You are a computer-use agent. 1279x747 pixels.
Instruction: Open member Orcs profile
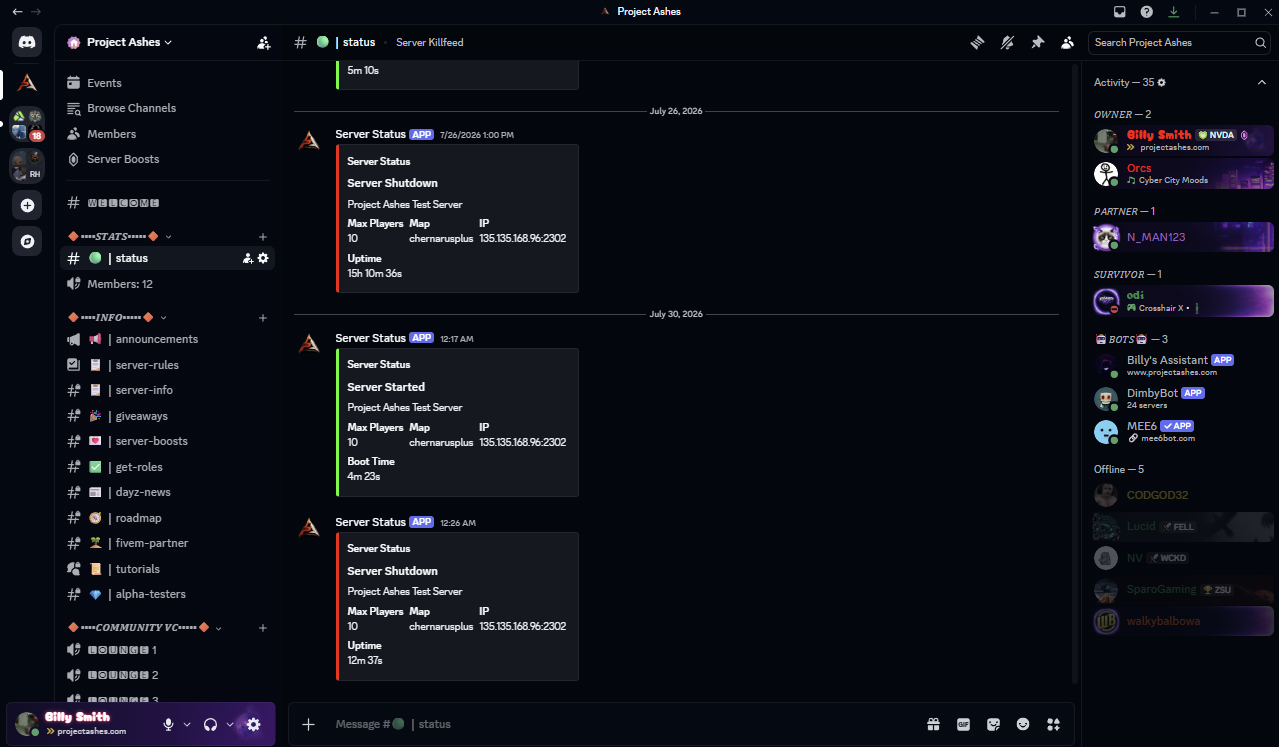click(1183, 174)
